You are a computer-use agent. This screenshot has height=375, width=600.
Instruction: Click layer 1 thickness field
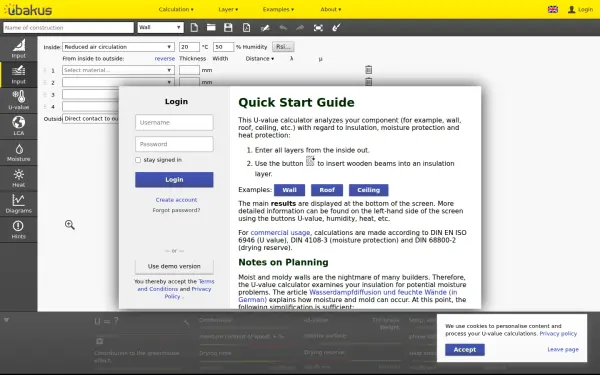189,70
